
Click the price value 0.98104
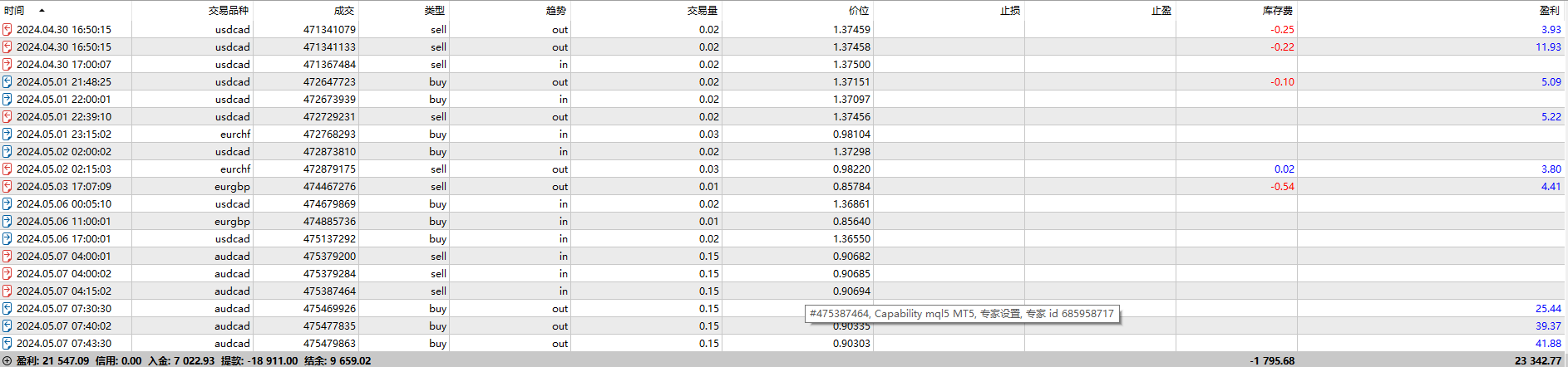pyautogui.click(x=851, y=134)
